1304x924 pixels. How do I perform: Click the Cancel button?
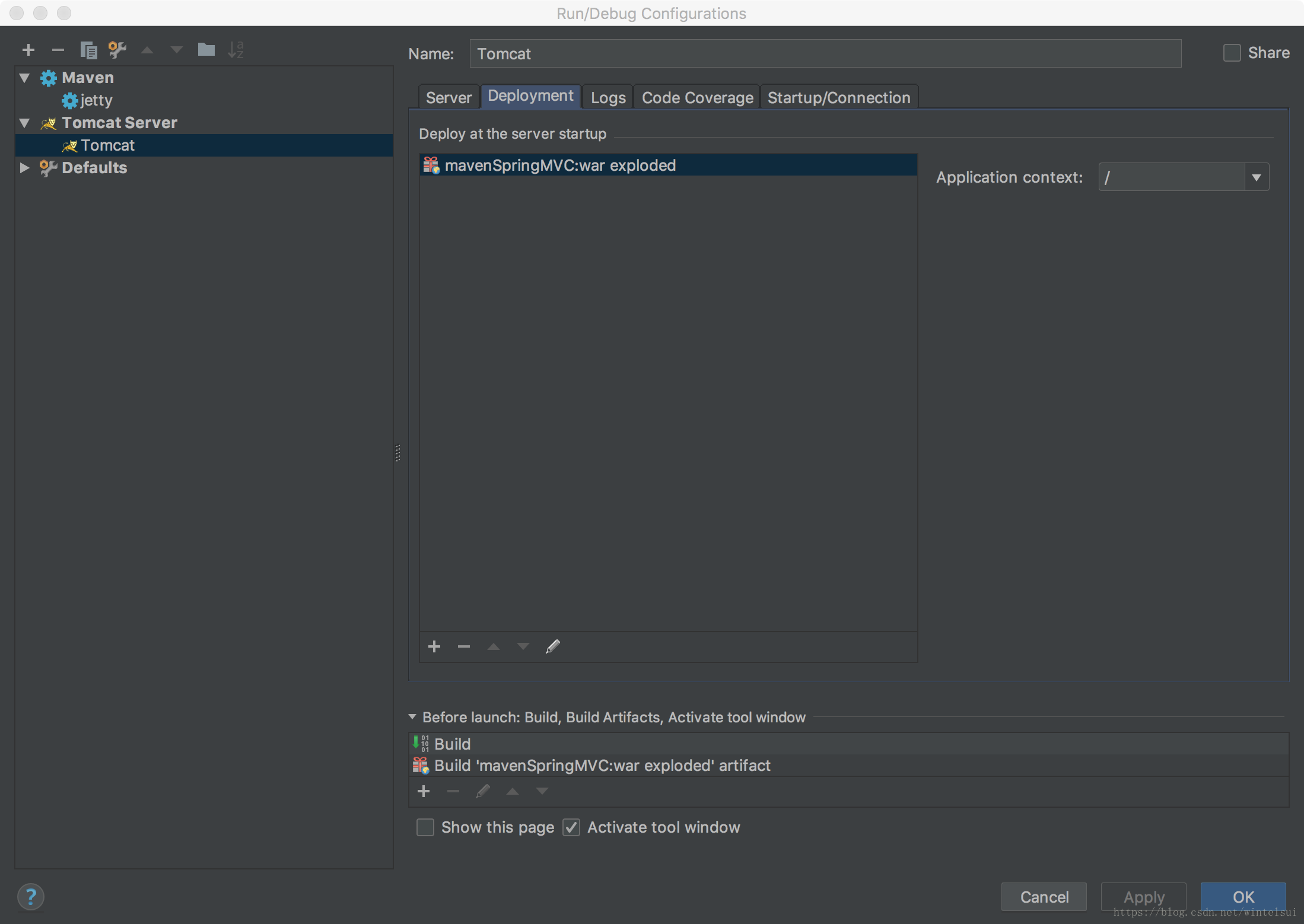(x=1044, y=897)
